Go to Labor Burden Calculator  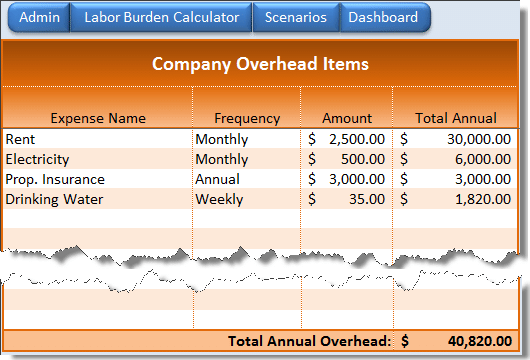pos(161,17)
